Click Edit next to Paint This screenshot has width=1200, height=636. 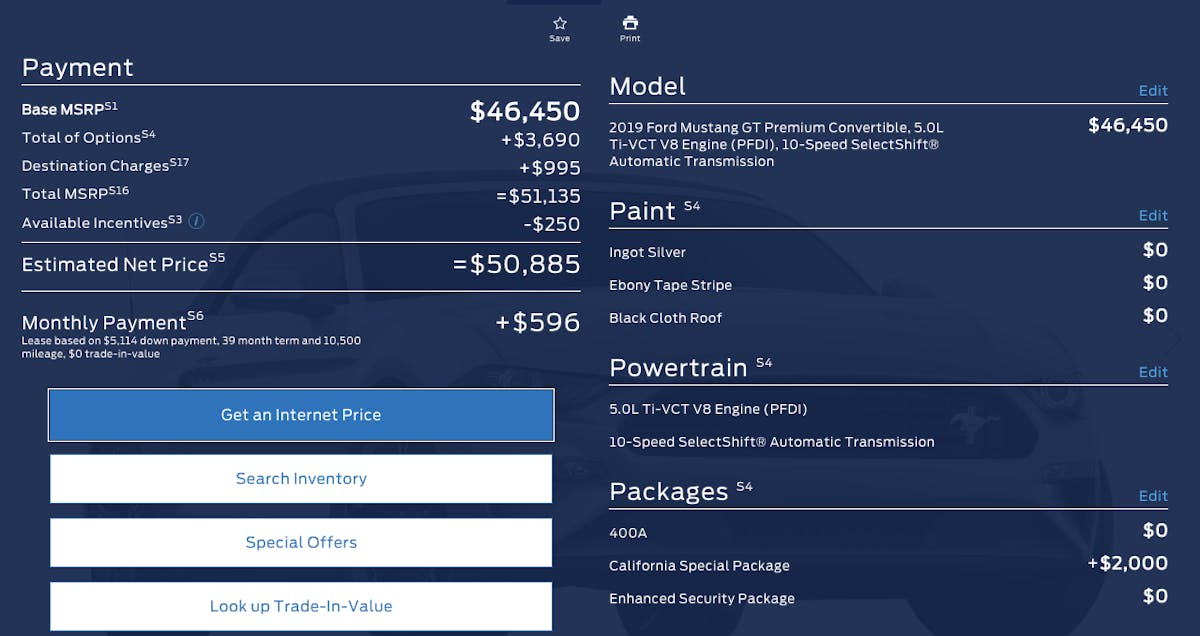tap(1153, 216)
